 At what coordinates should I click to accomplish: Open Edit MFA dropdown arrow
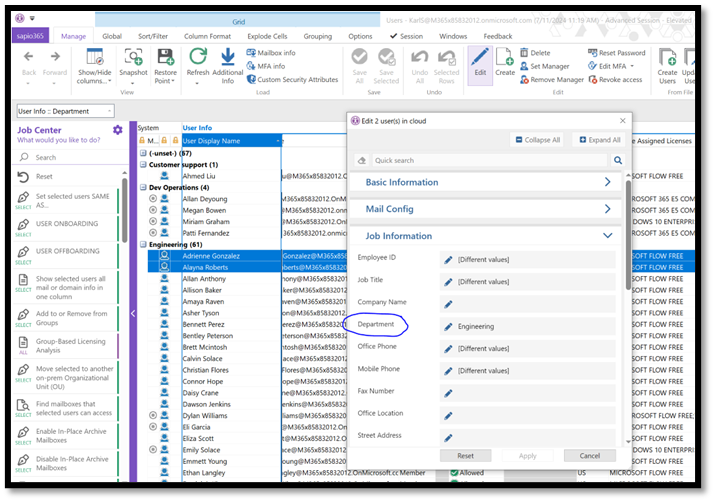[x=632, y=66]
